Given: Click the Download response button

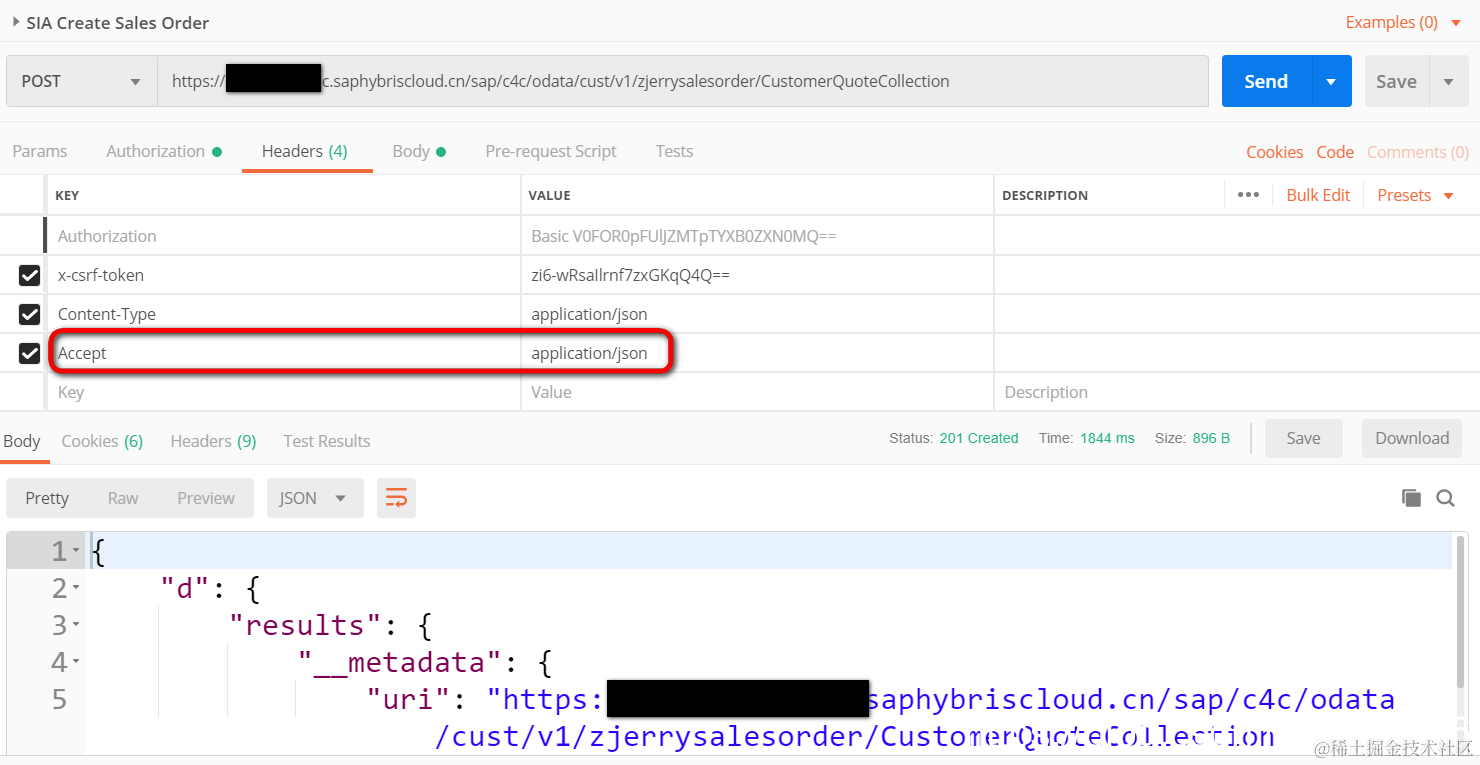Looking at the screenshot, I should coord(1412,438).
